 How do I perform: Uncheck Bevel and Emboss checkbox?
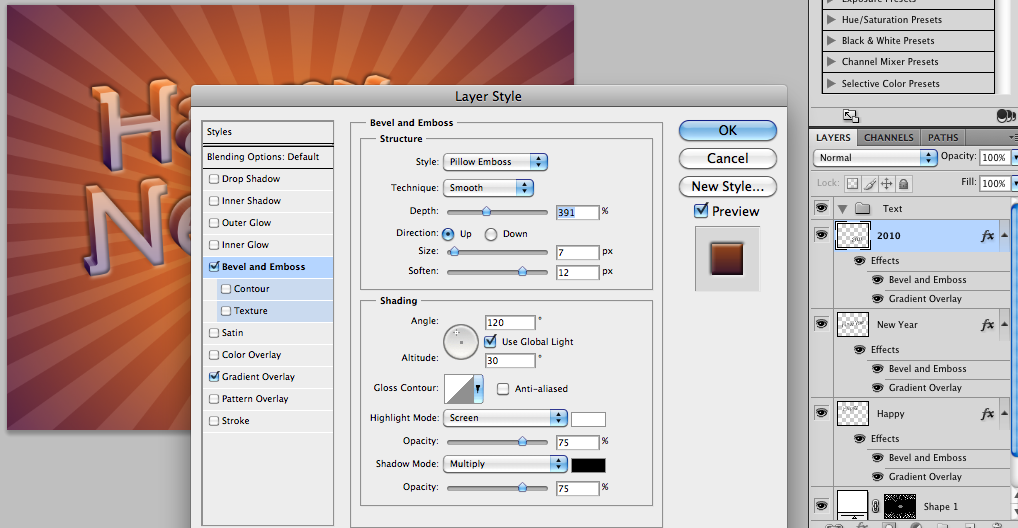point(214,266)
